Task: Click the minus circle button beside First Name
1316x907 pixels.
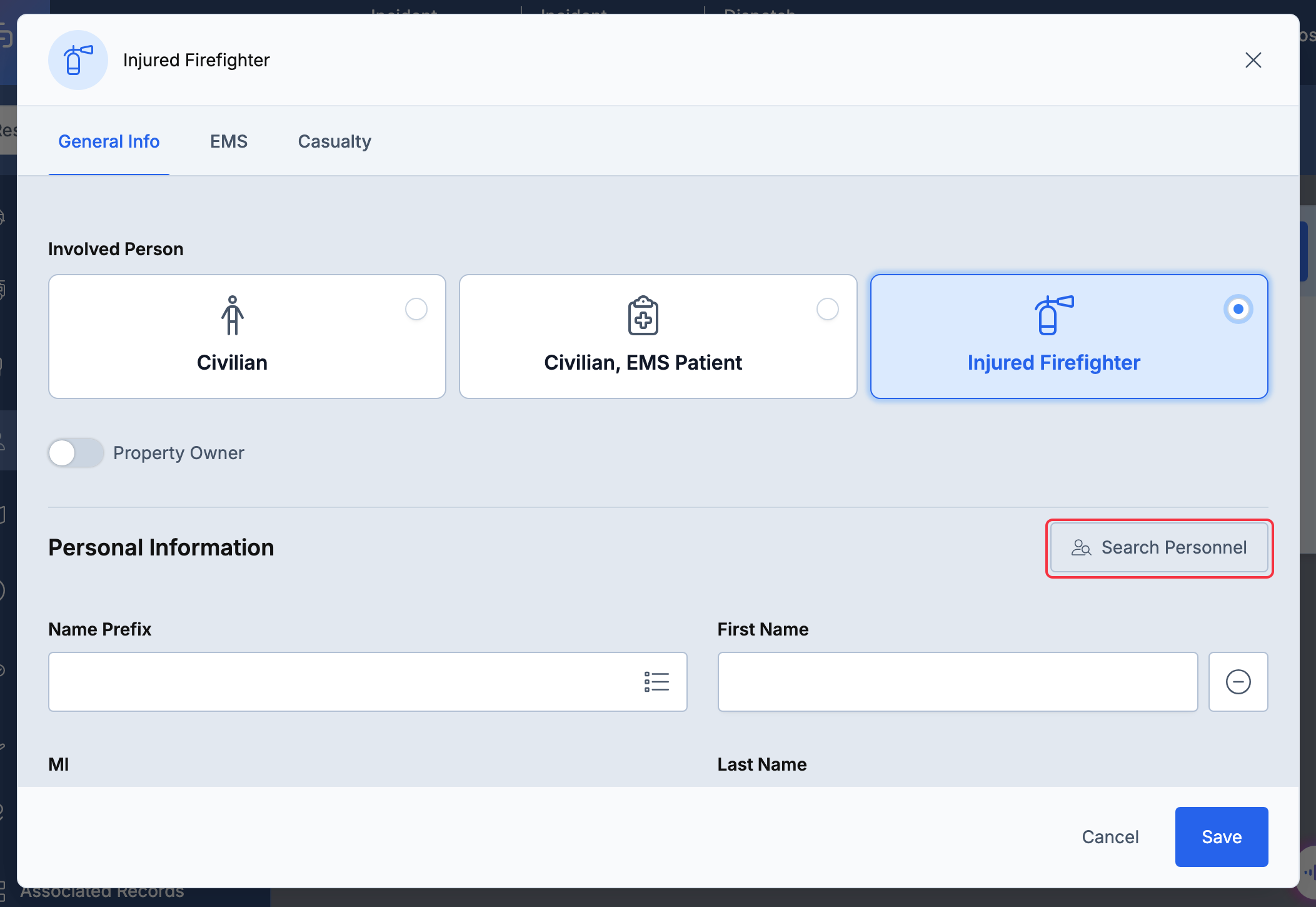Action: pos(1238,682)
